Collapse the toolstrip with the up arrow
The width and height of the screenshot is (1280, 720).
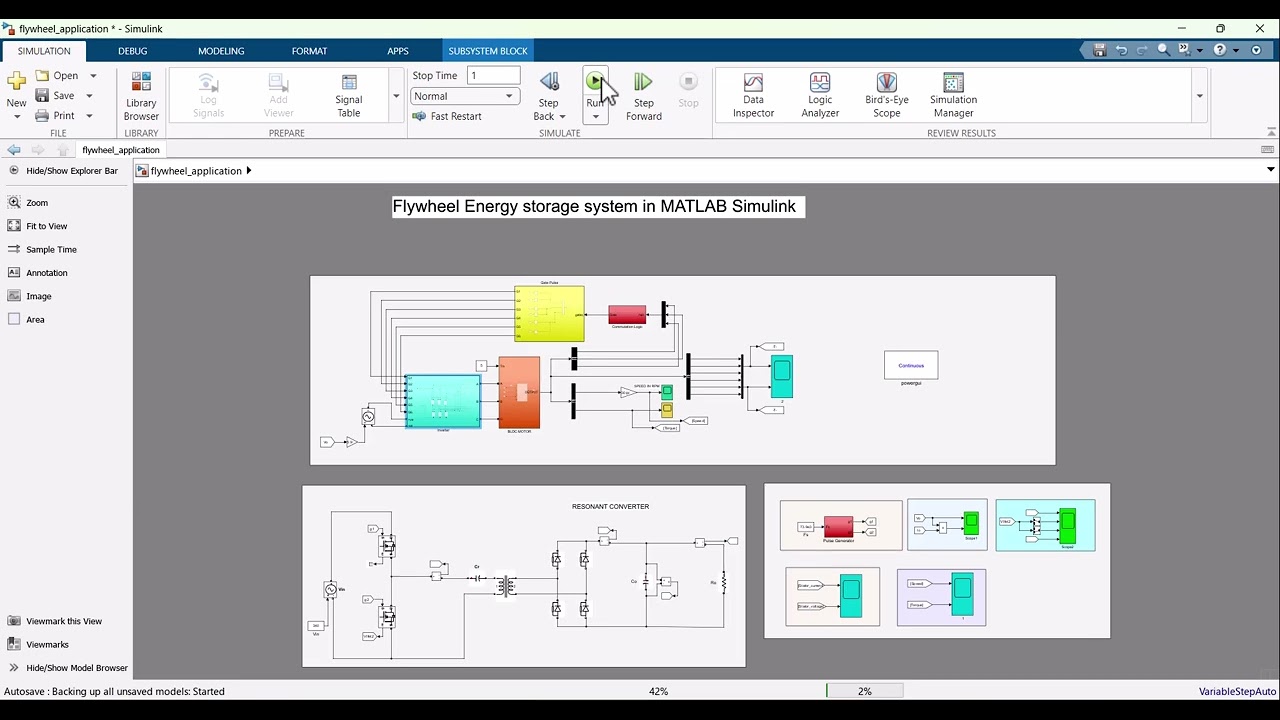1271,132
